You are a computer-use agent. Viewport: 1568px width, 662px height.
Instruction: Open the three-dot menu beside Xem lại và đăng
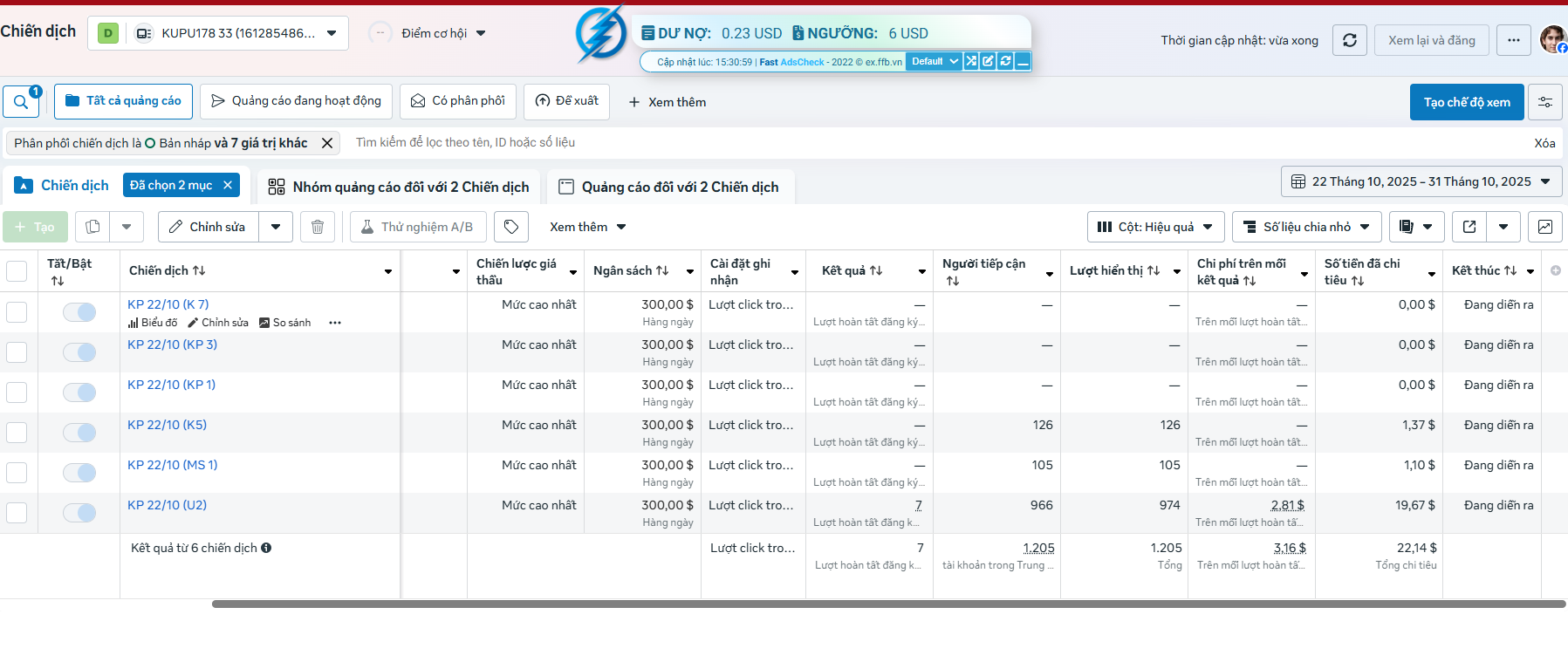click(x=1514, y=40)
